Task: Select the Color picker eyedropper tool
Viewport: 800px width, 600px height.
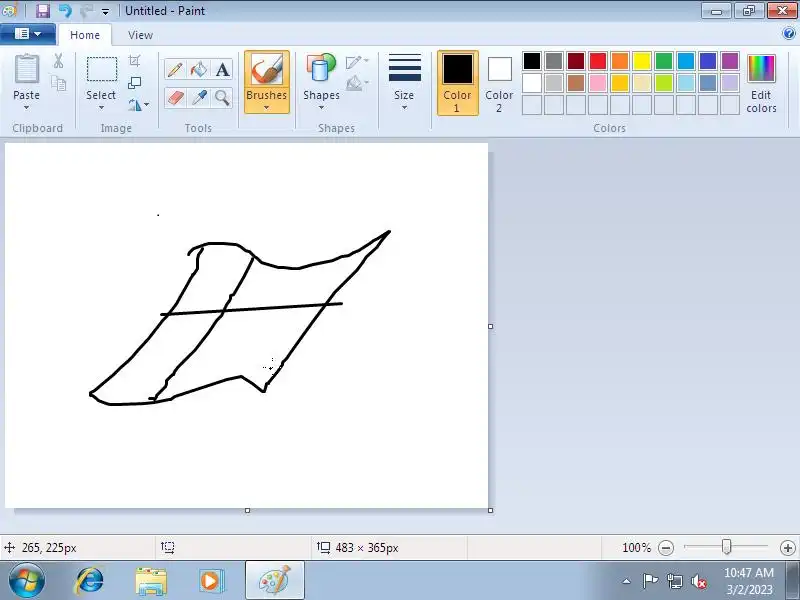Action: 198,97
